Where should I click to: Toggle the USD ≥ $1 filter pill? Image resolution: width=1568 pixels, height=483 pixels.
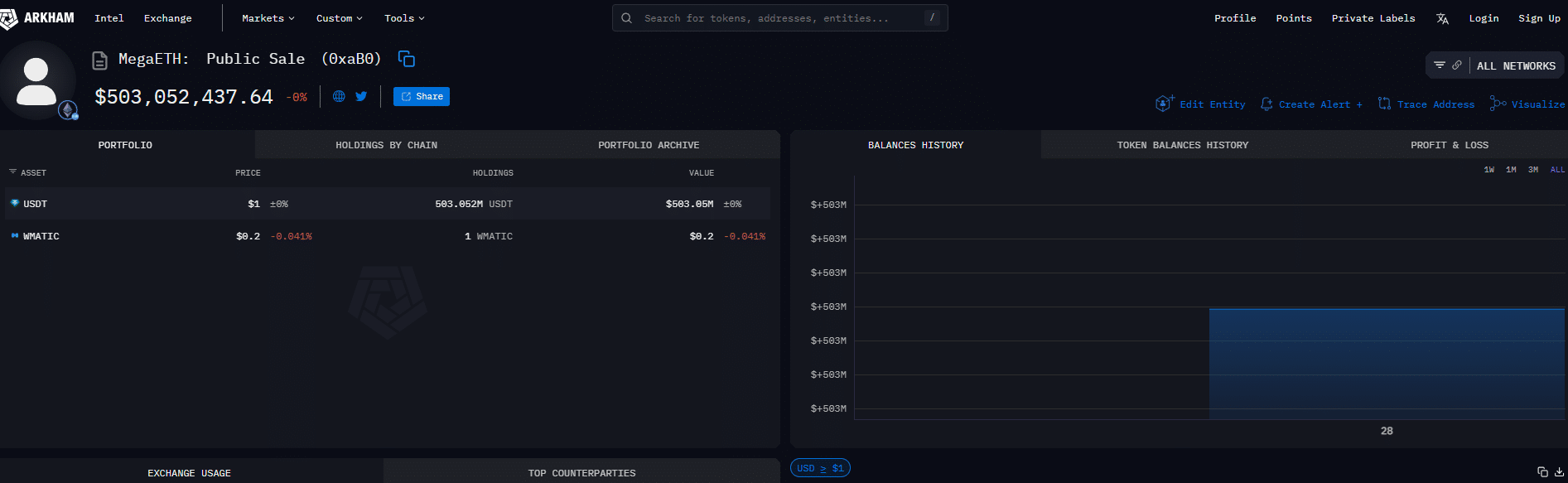[820, 468]
